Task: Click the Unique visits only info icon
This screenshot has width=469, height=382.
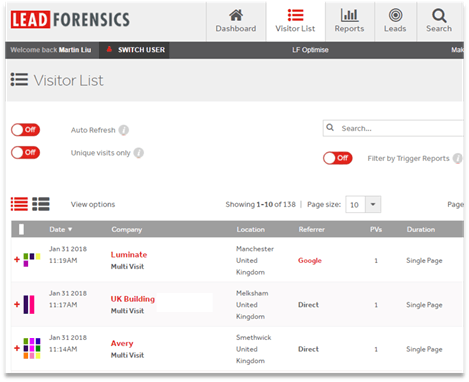Action: 139,153
